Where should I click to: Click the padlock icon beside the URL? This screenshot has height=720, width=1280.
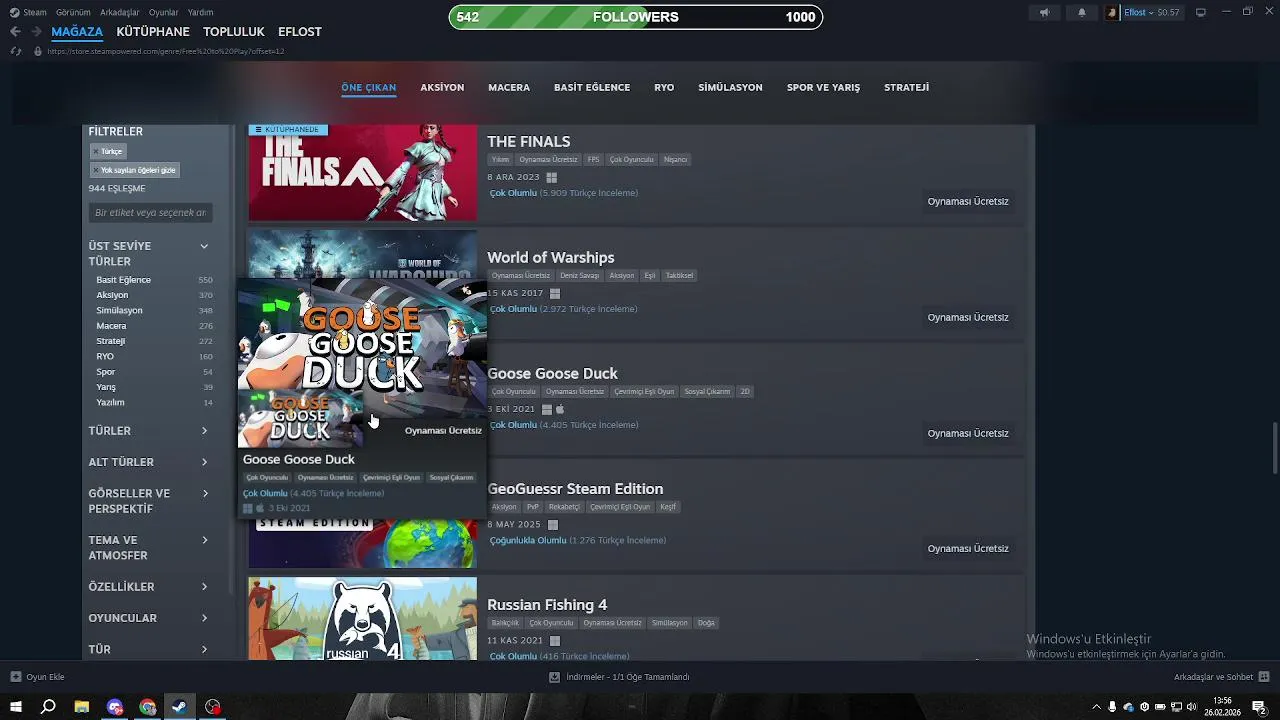pyautogui.click(x=38, y=51)
